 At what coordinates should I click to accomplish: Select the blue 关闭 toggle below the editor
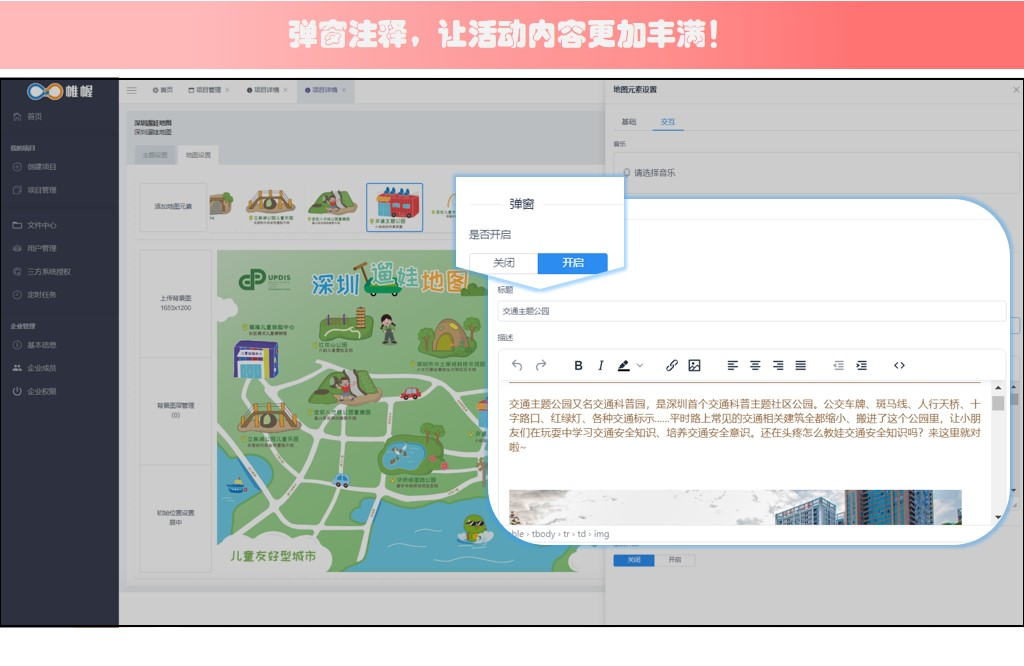pos(633,560)
